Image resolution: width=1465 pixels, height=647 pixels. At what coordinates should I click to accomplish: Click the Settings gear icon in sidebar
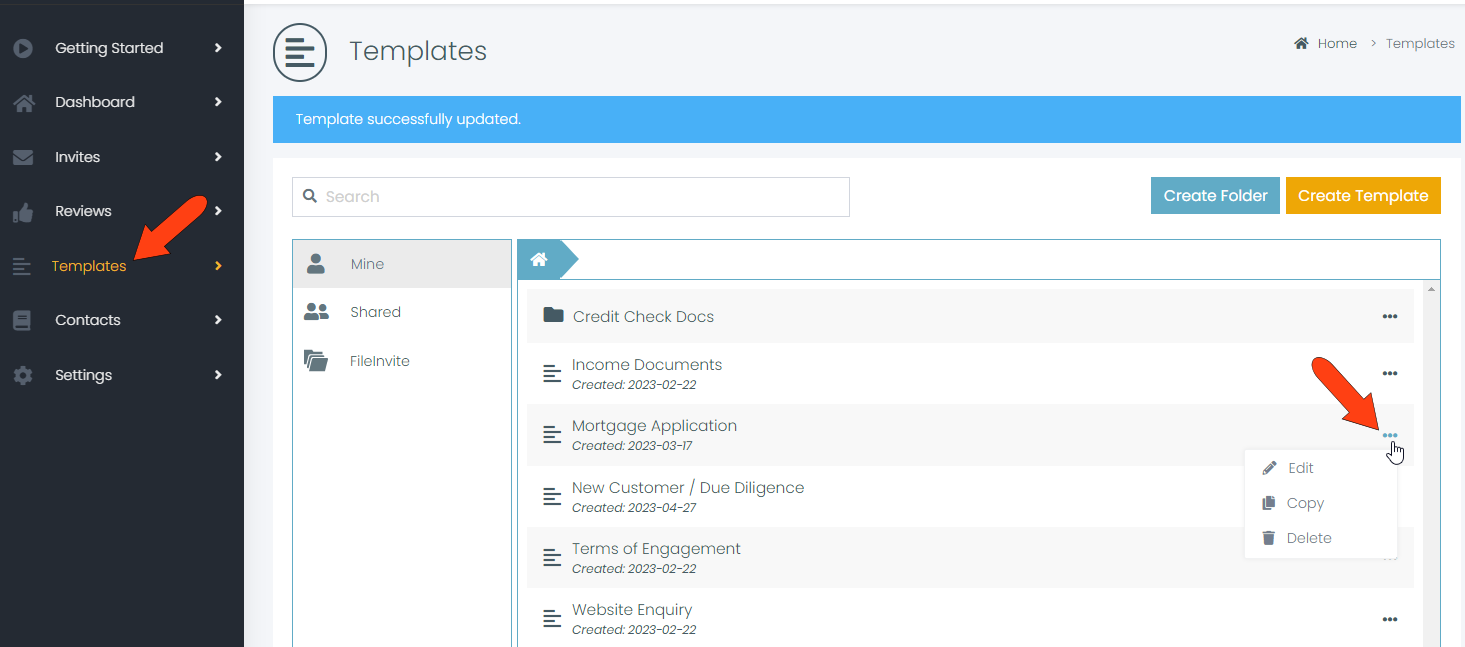click(23, 375)
